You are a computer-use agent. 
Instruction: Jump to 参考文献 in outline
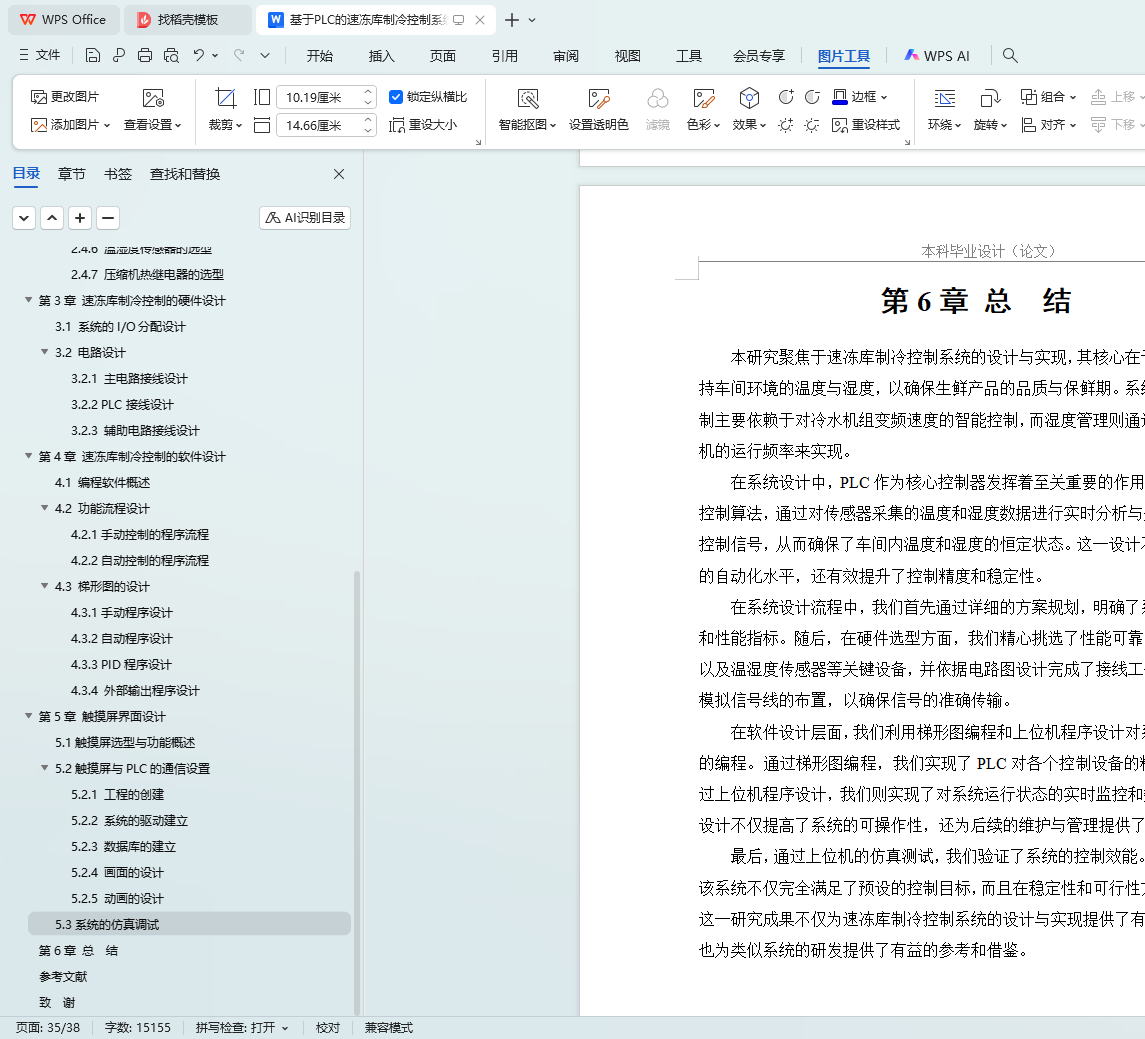(x=63, y=977)
